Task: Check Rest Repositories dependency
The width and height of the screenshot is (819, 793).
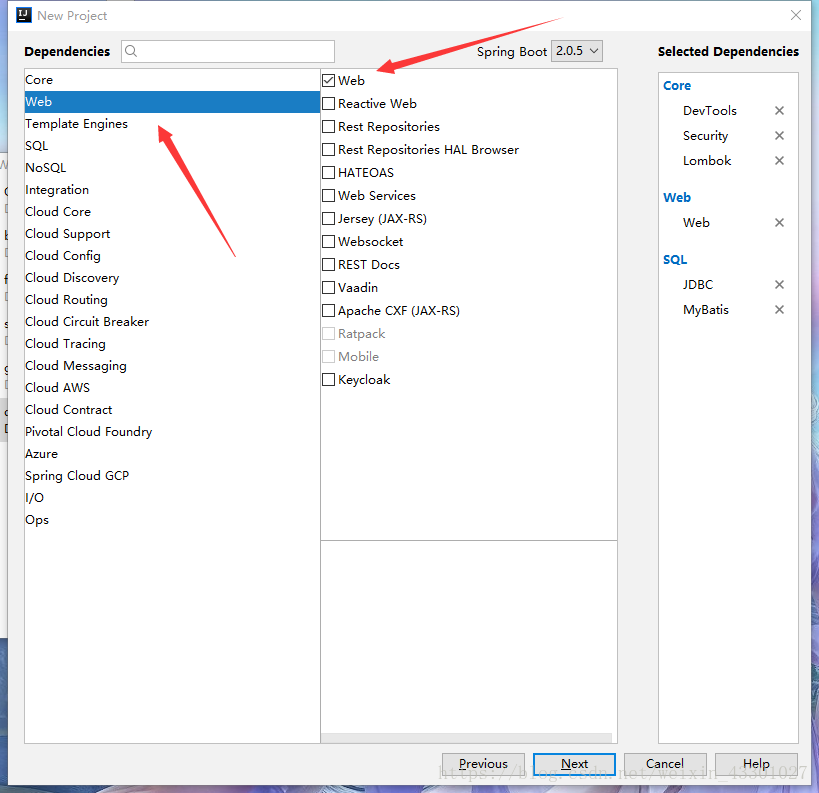Action: pyautogui.click(x=329, y=126)
